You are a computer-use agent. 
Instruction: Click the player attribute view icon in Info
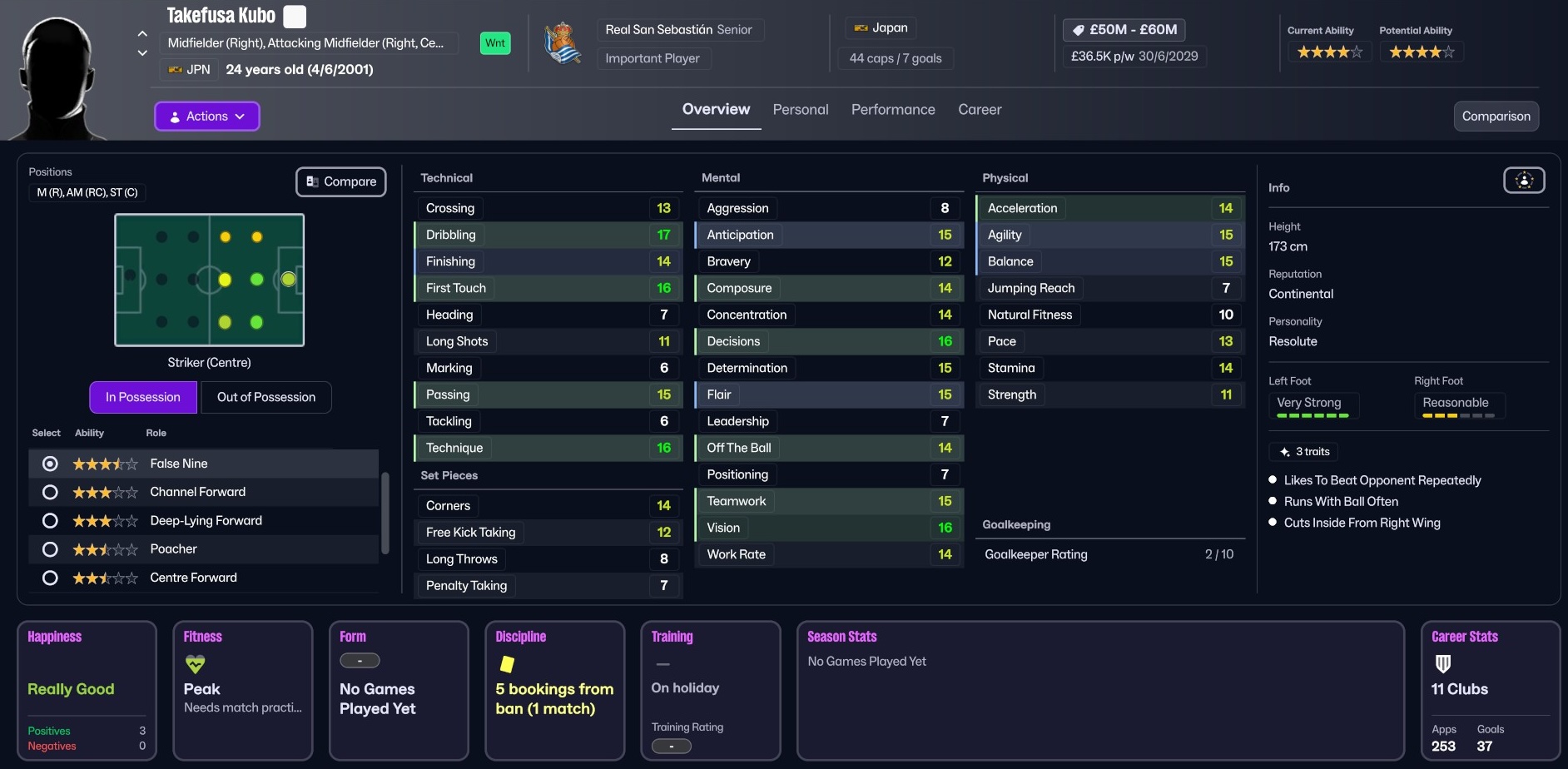pyautogui.click(x=1523, y=181)
